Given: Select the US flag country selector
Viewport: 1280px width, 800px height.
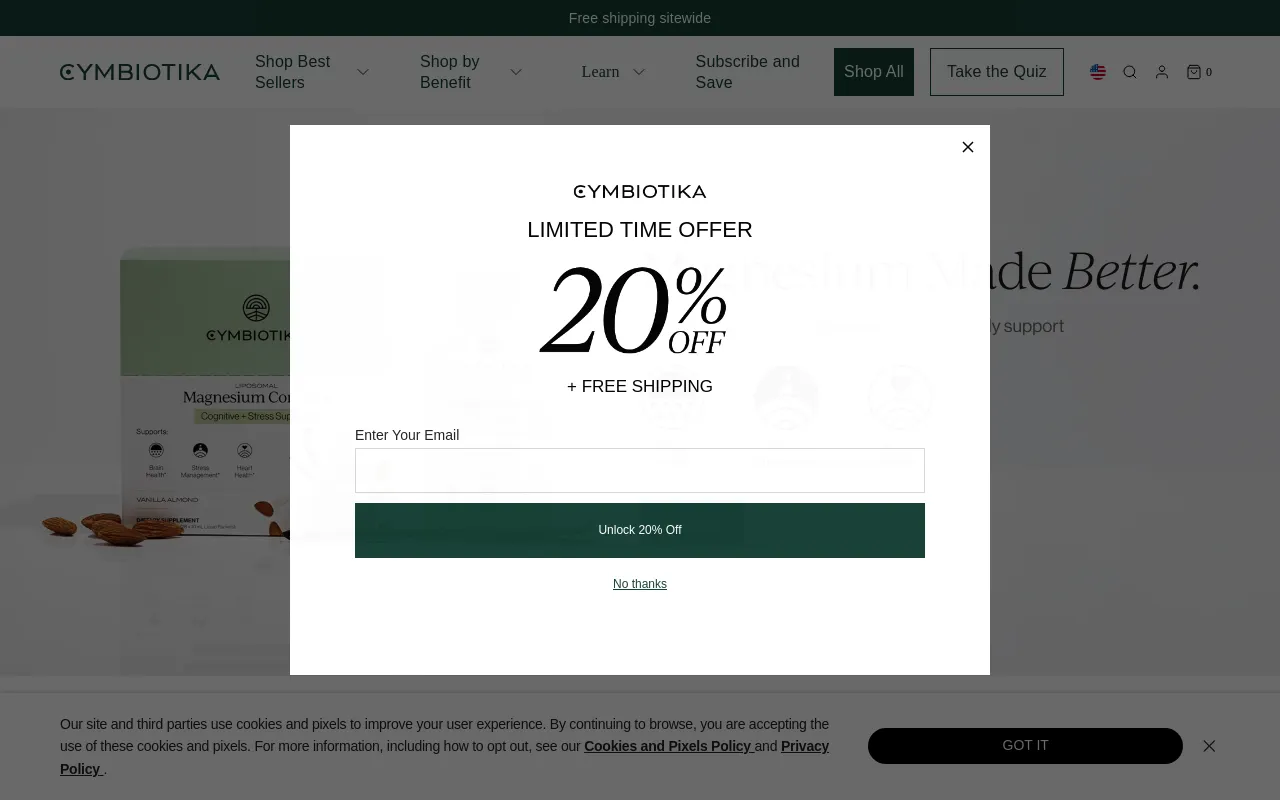Looking at the screenshot, I should pos(1098,72).
